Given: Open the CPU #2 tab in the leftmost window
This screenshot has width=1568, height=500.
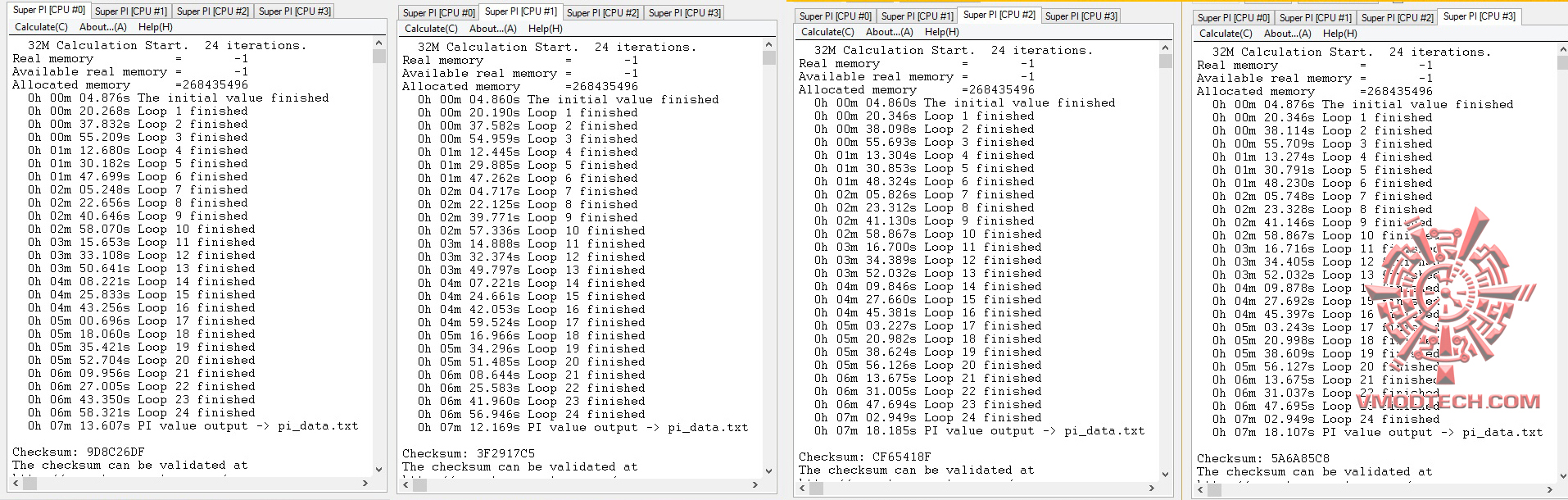Looking at the screenshot, I should tap(213, 11).
